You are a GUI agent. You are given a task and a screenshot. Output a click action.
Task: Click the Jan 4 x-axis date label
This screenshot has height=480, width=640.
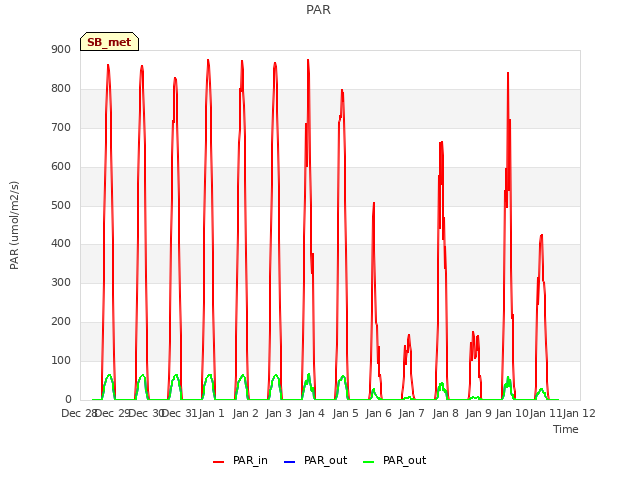pyautogui.click(x=312, y=413)
